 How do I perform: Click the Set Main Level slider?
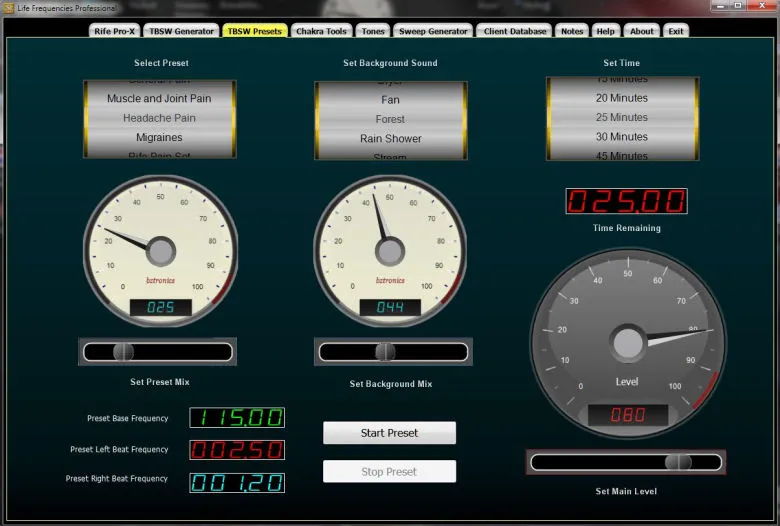pos(626,462)
